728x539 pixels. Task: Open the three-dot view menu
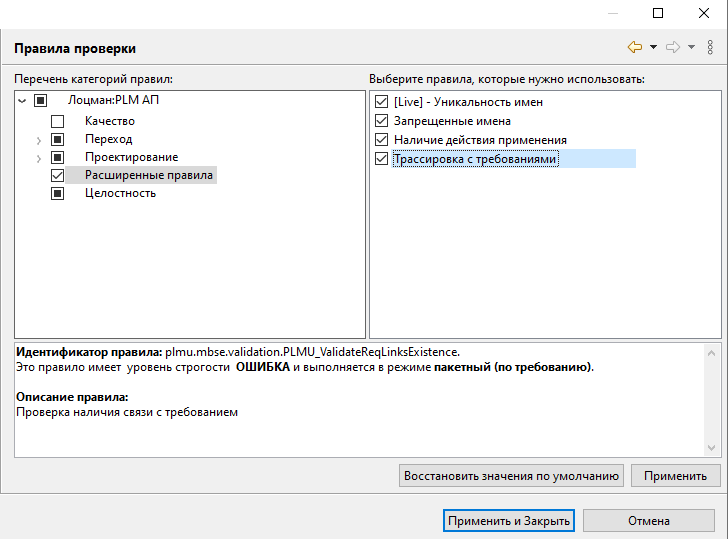pos(710,47)
